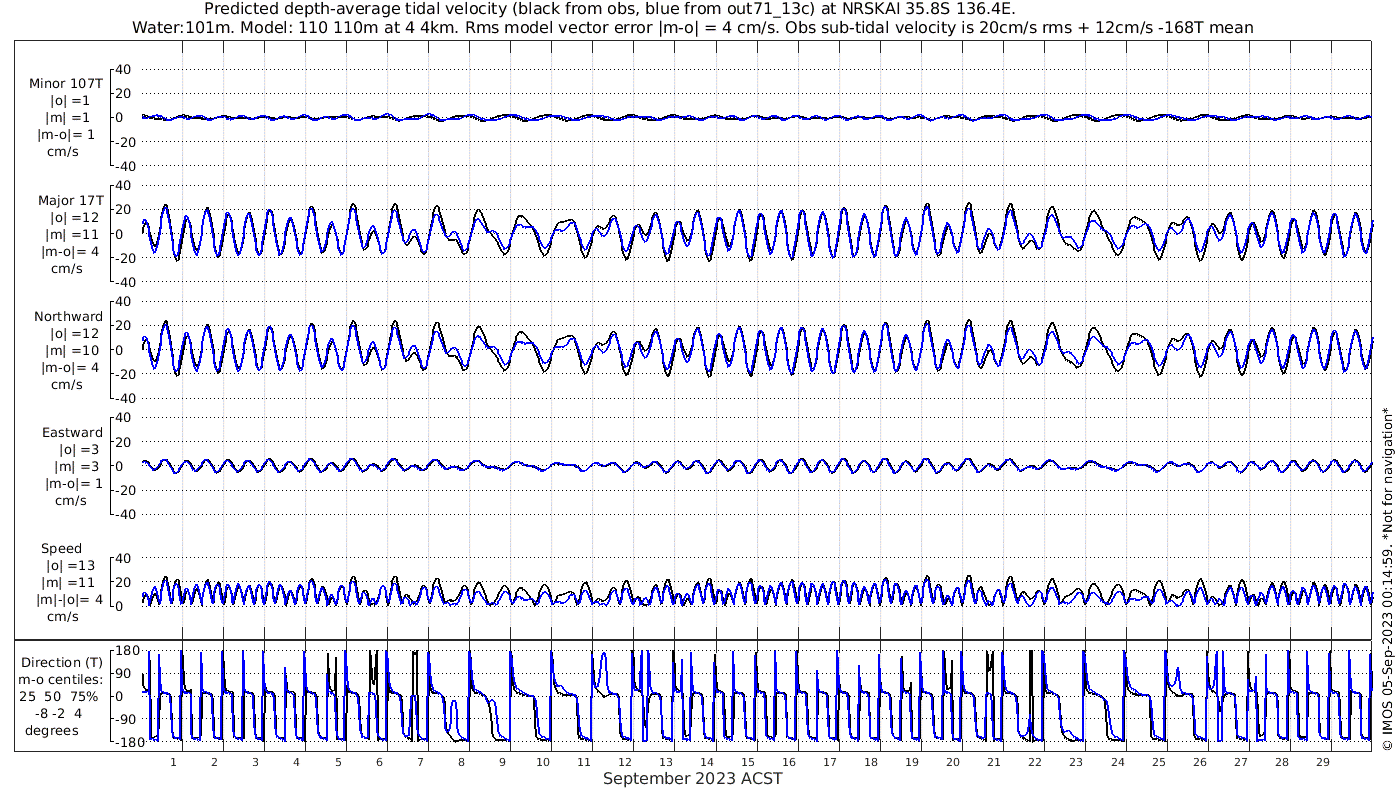Click the 'Eastward' panel label
1400x800 pixels.
[72, 433]
